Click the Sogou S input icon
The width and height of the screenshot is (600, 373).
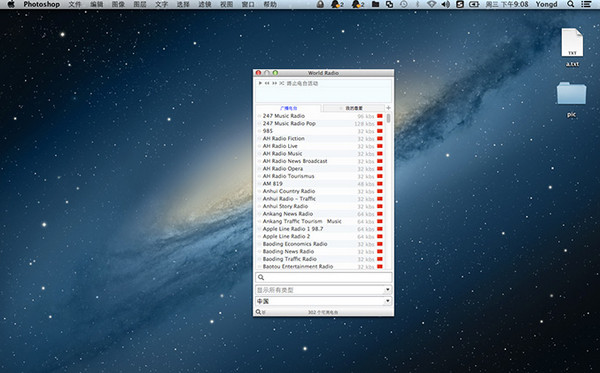coord(460,4)
